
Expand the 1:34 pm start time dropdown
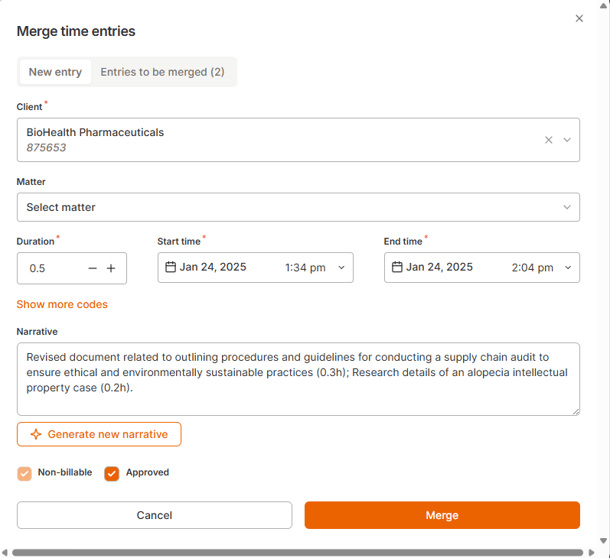[341, 268]
